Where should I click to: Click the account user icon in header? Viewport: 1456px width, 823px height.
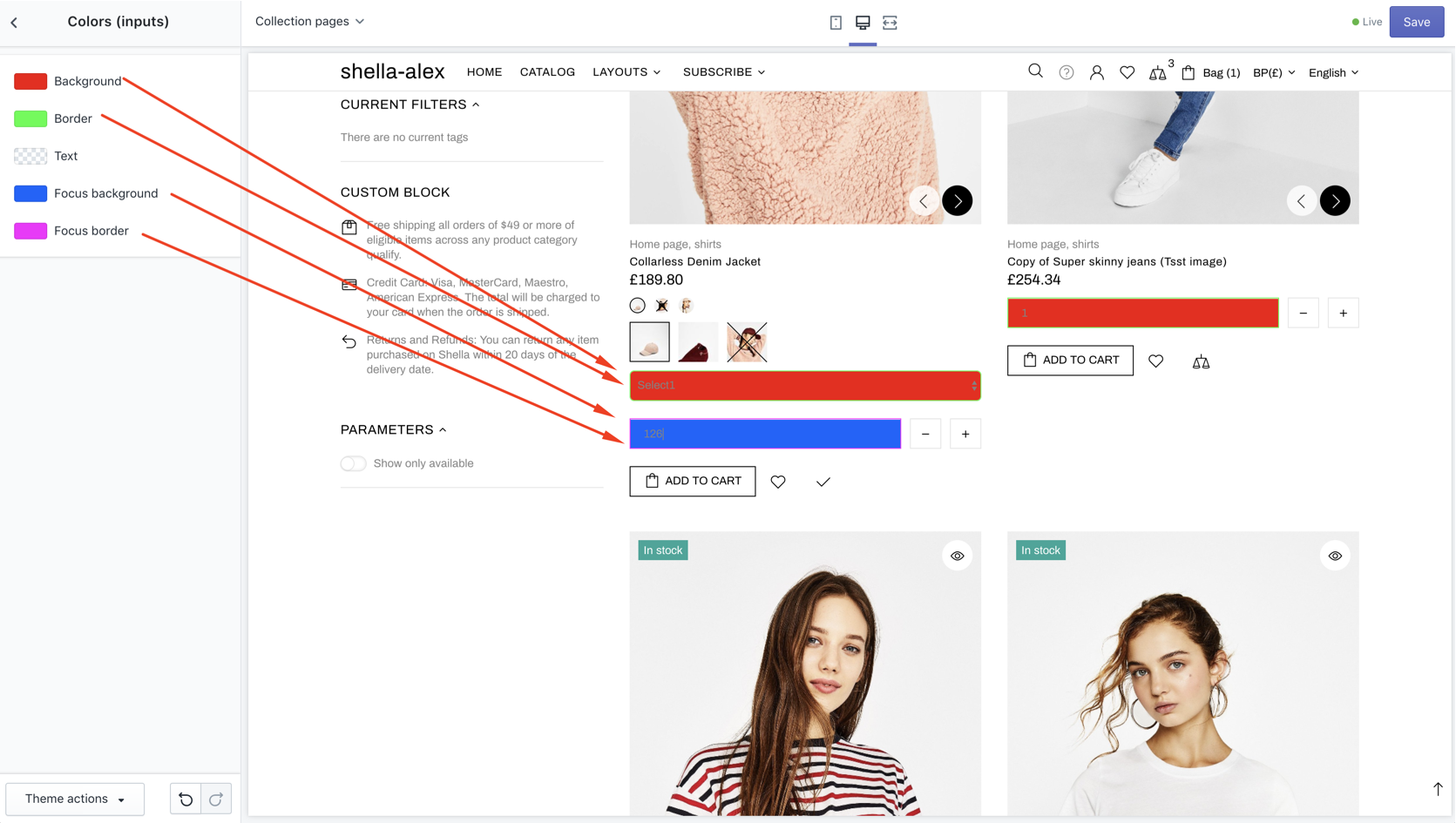click(1096, 73)
